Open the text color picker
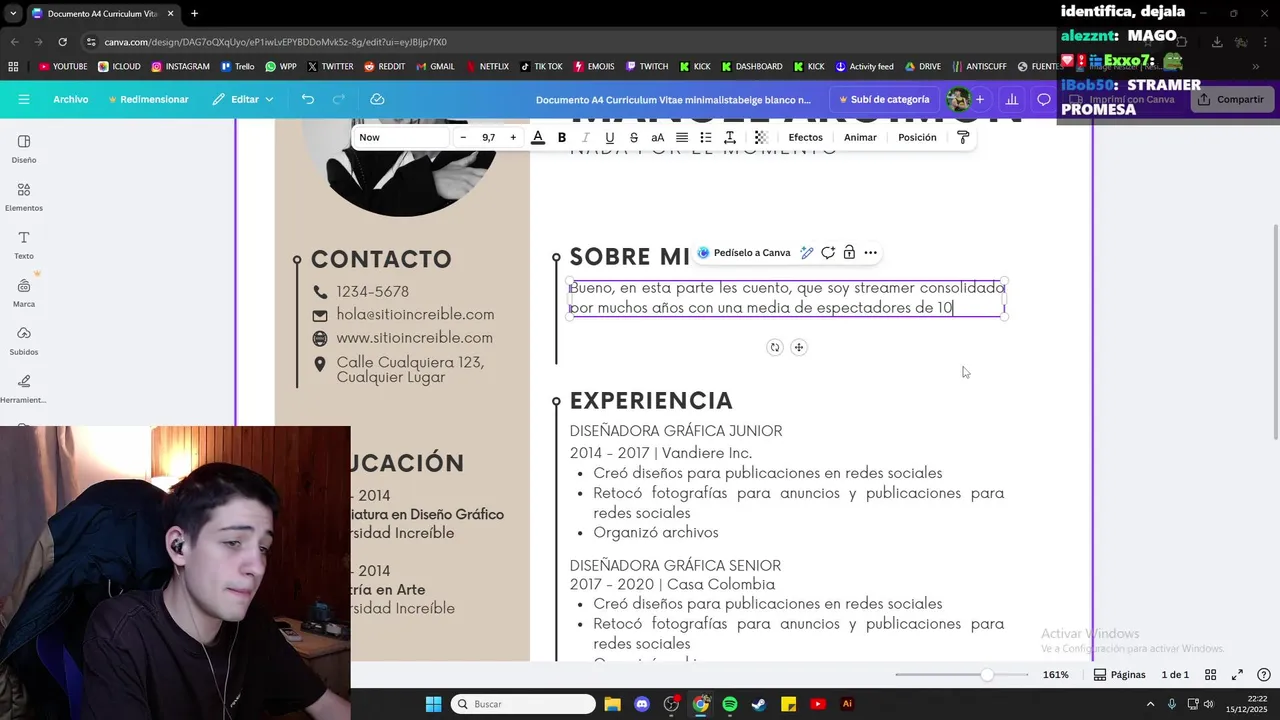 coord(538,137)
